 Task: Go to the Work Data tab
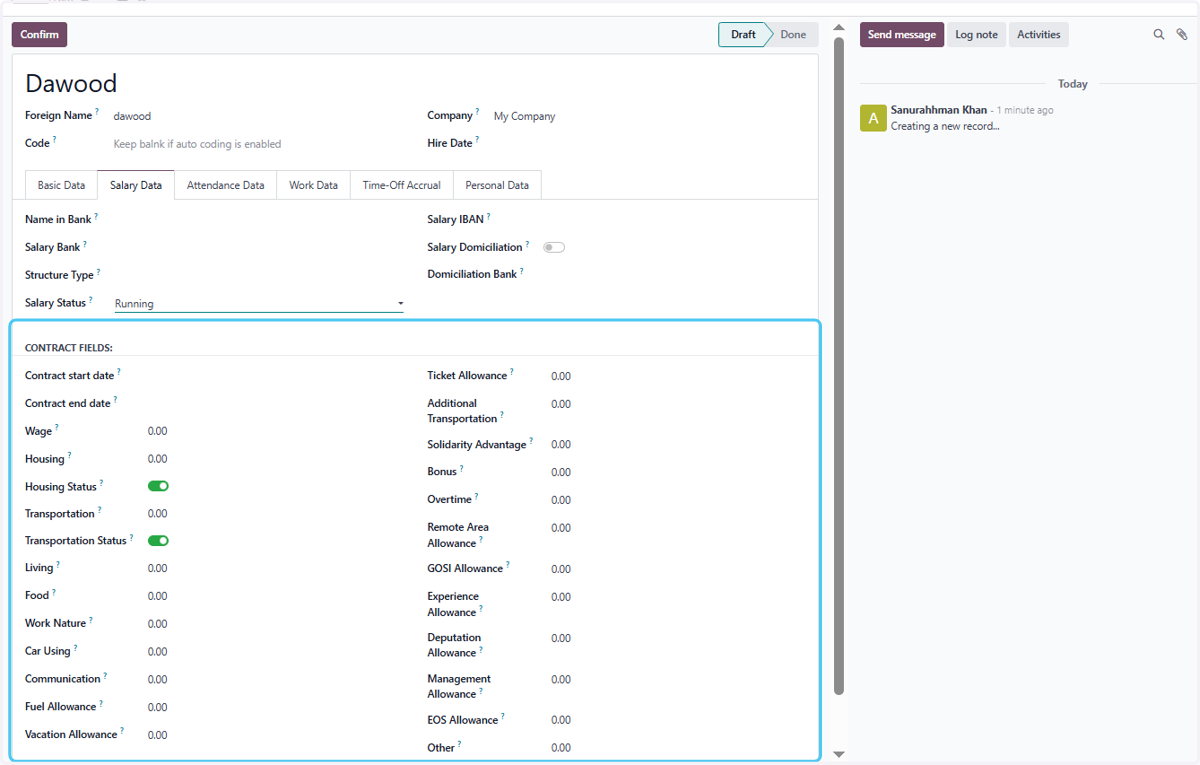coord(313,185)
